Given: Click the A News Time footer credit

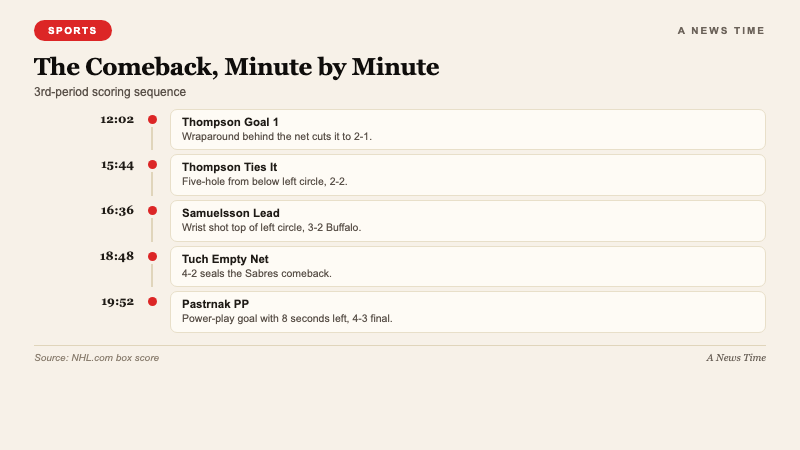Looking at the screenshot, I should 735,358.
